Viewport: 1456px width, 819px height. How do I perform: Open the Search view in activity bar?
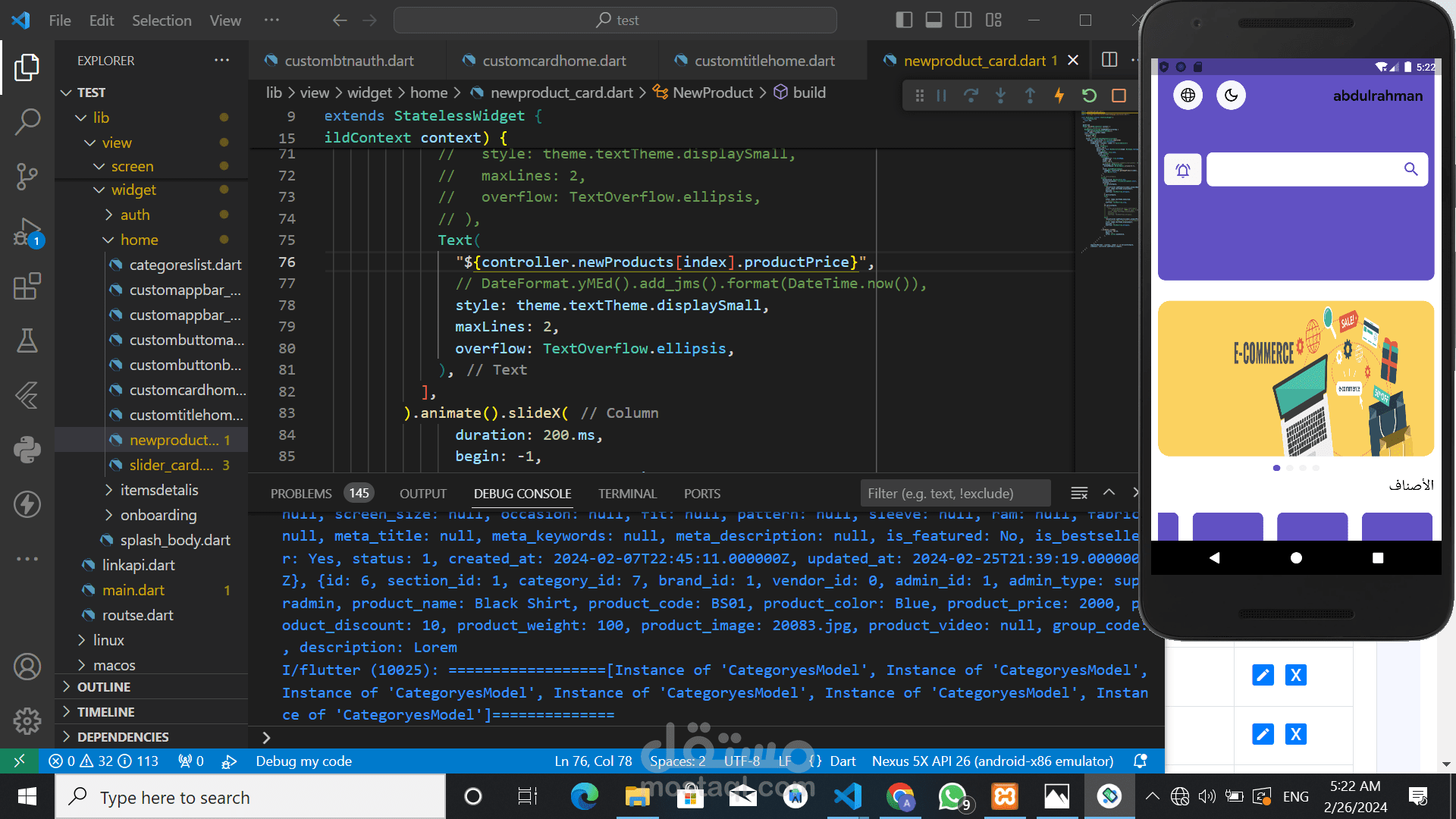(x=27, y=121)
